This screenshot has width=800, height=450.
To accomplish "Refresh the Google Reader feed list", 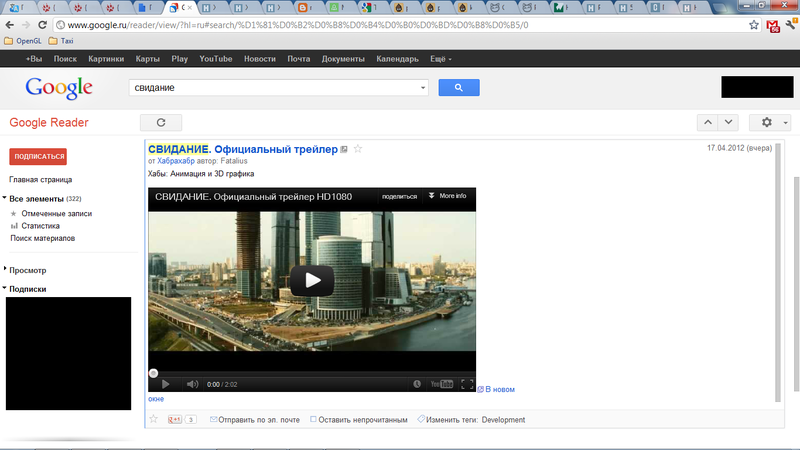I will click(161, 122).
